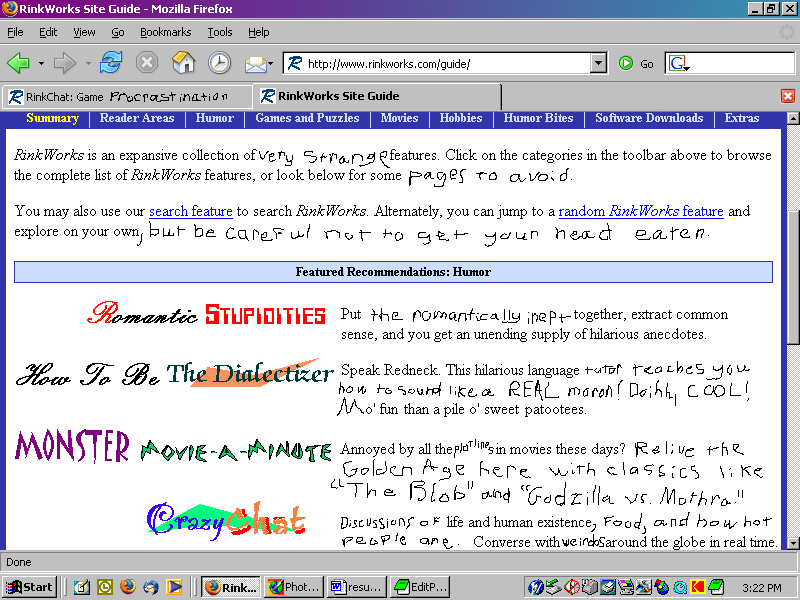Click the yellow-red K tray icon
The height and width of the screenshot is (600, 800).
point(697,588)
